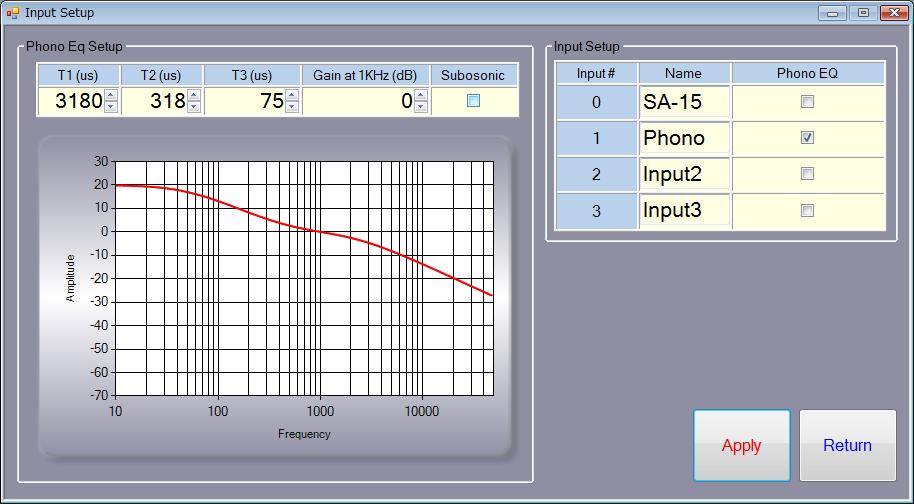The height and width of the screenshot is (504, 914).
Task: Decrease T1 value with down arrow
Action: tap(111, 106)
